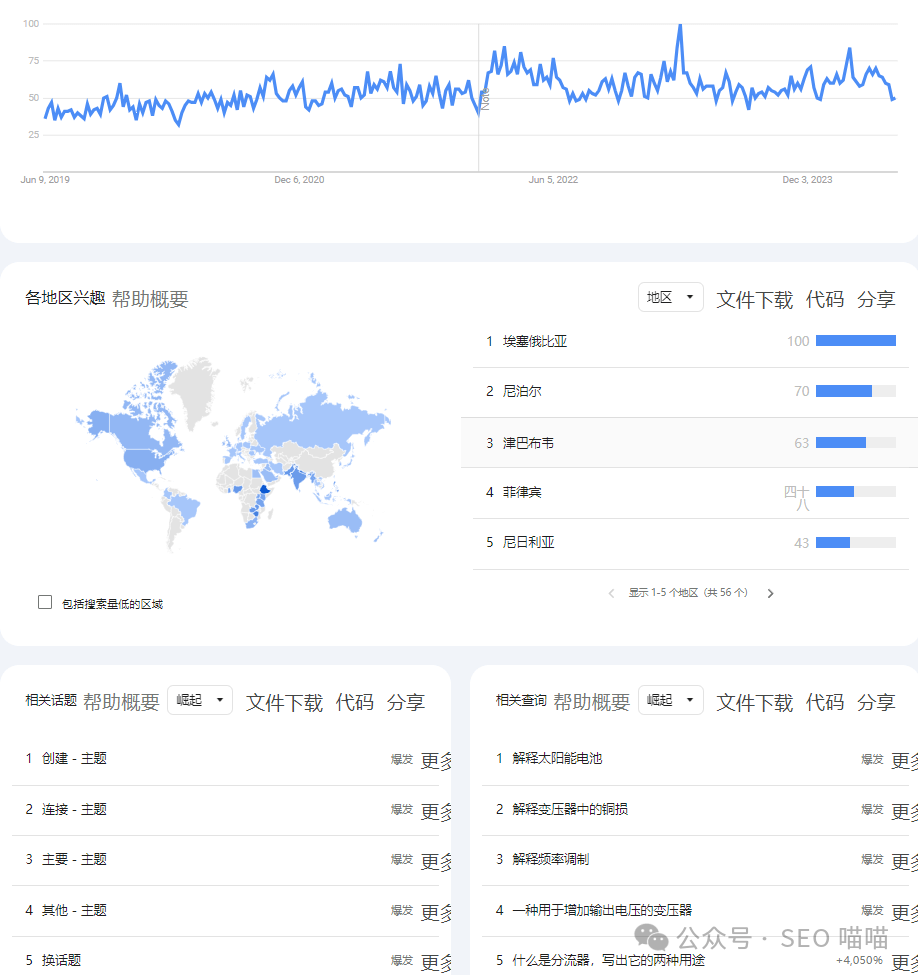The height and width of the screenshot is (975, 918).
Task: Open related topic 其他 - 主题
Action: click(x=74, y=910)
